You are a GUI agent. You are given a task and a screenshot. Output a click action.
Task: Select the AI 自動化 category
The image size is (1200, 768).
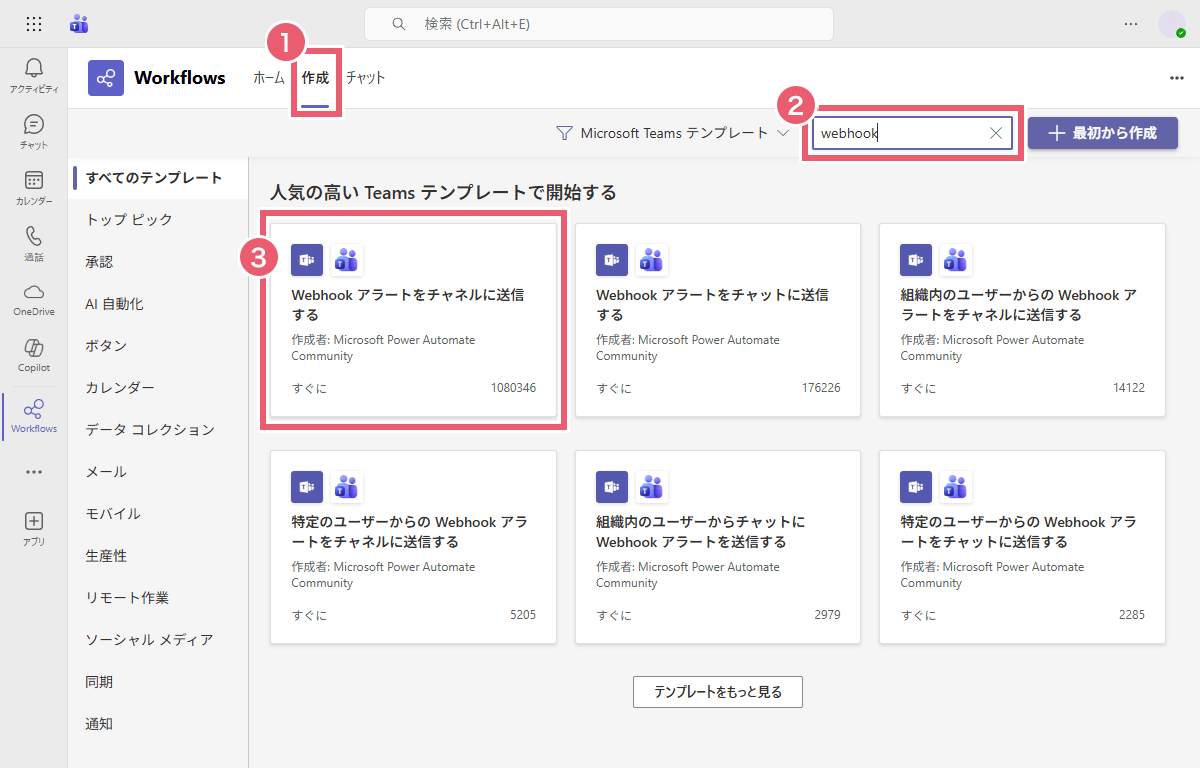114,304
